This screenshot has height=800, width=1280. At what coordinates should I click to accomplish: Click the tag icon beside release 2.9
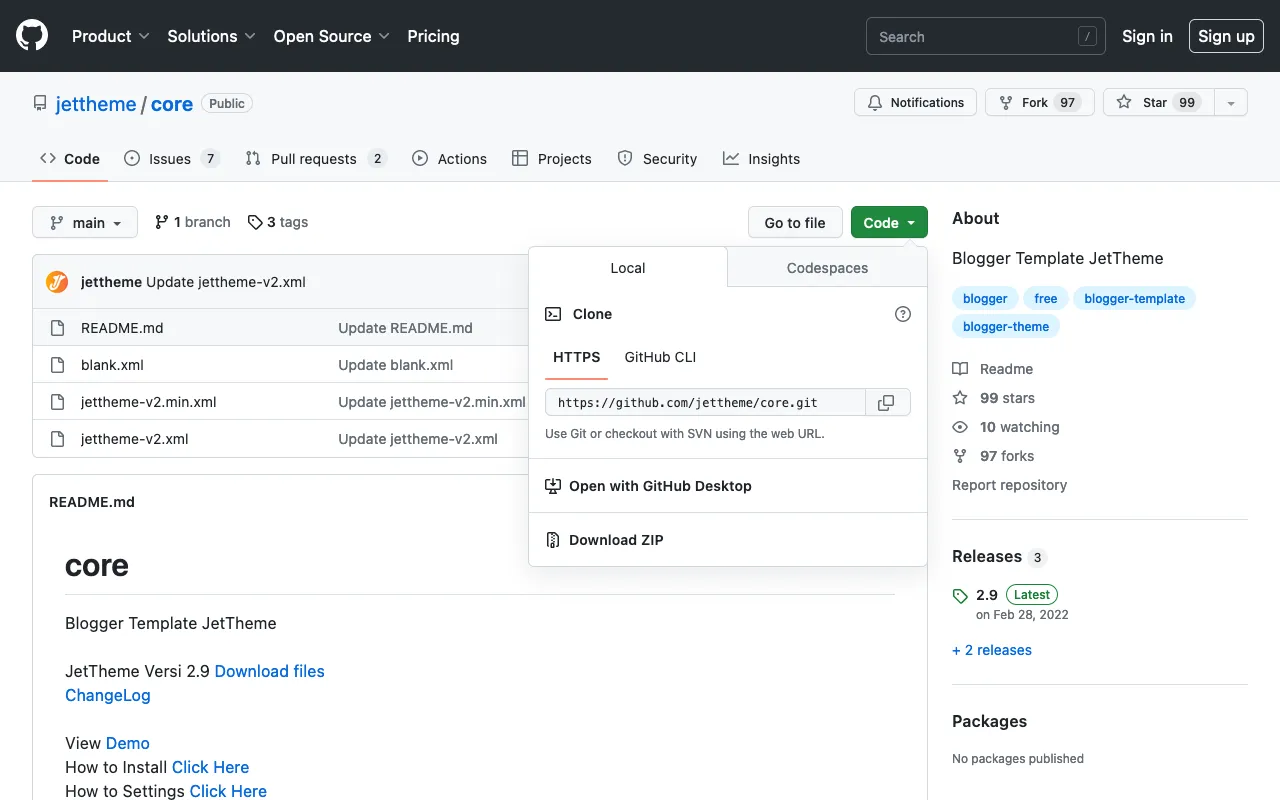point(960,596)
